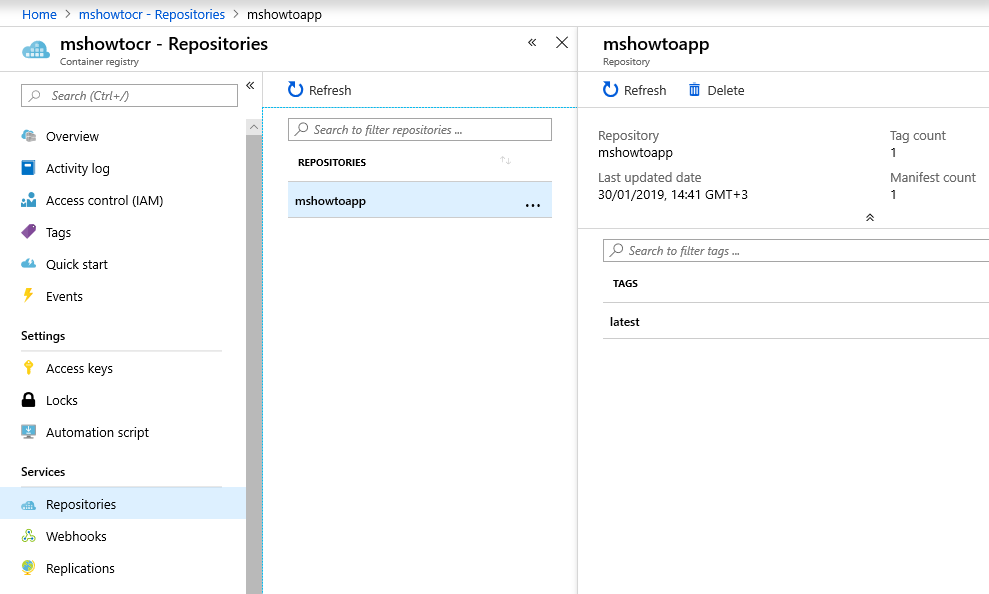Viewport: 989px width, 594px height.
Task: Click the magnifier icon in tags filter
Action: pyautogui.click(x=617, y=250)
